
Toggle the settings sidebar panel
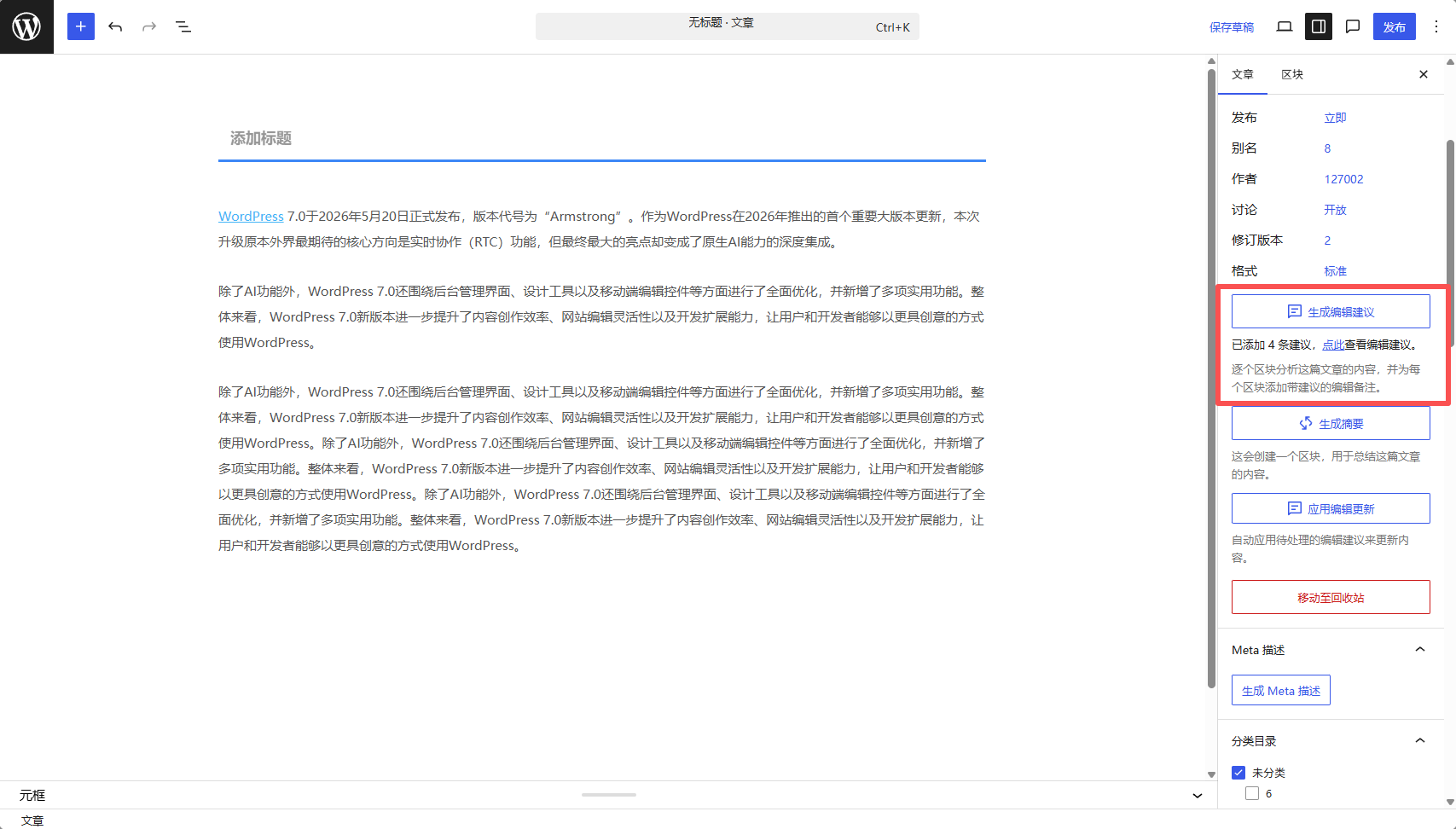click(1319, 26)
